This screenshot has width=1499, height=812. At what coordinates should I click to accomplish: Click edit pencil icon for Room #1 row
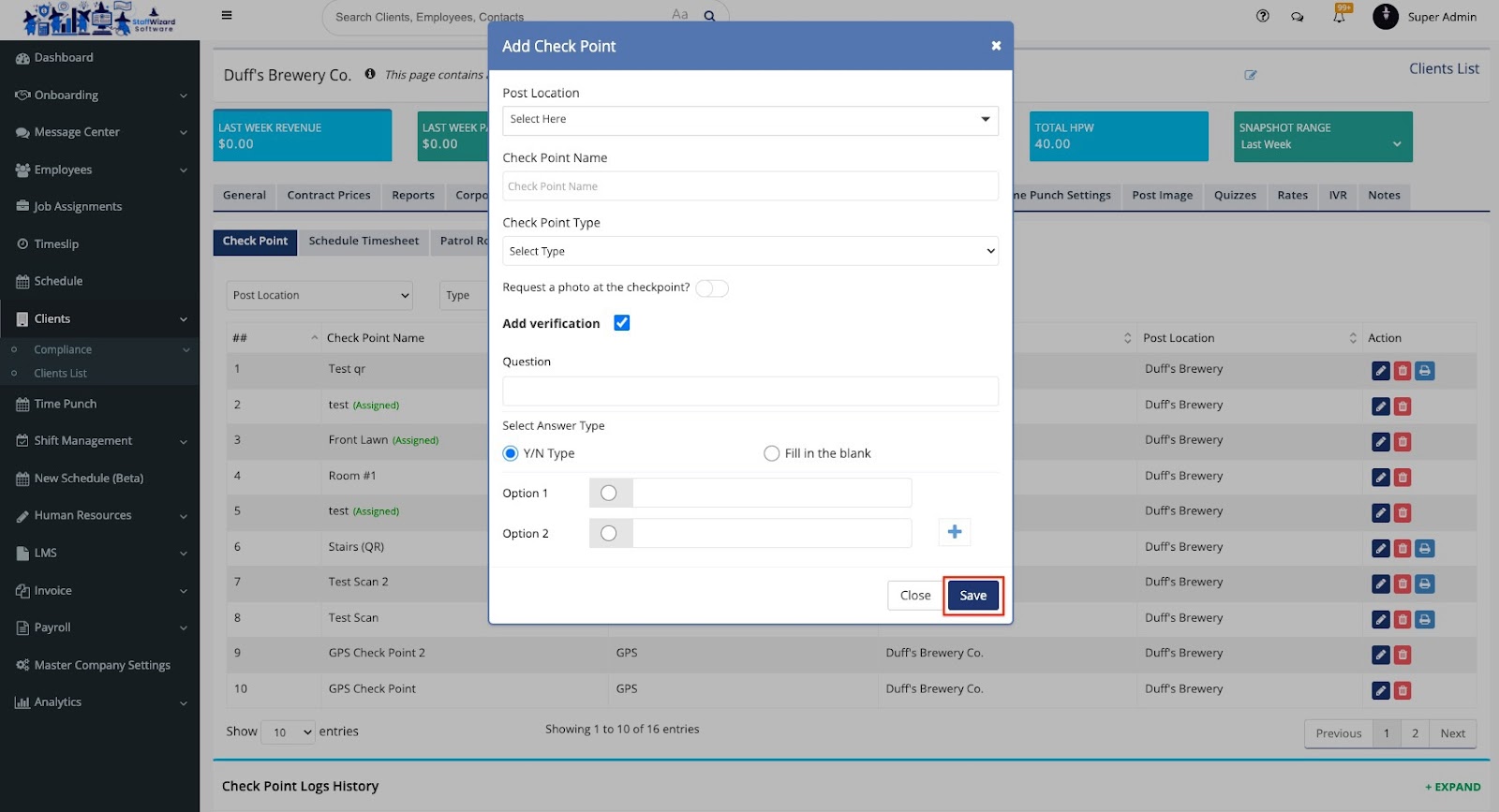pyautogui.click(x=1380, y=478)
